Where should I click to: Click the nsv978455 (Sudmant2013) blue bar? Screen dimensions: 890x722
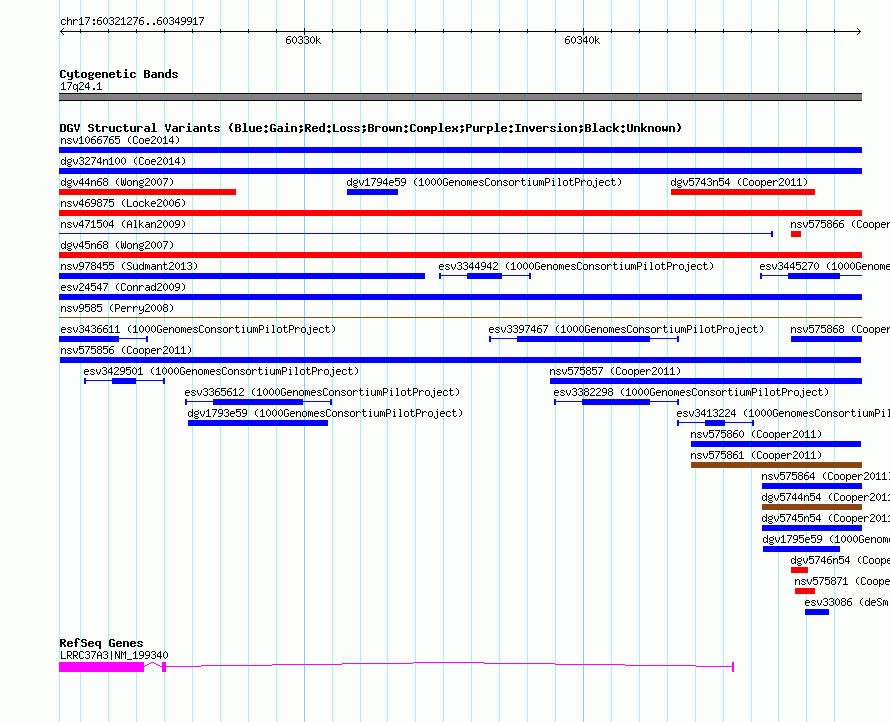tap(242, 276)
